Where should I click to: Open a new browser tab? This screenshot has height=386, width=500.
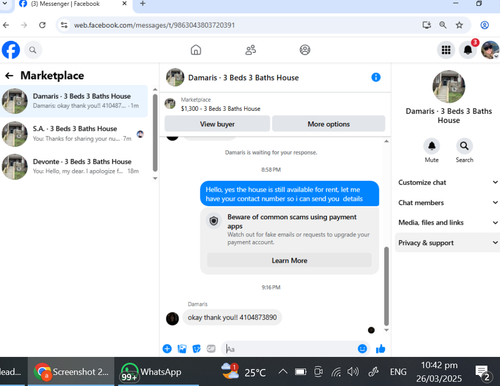(143, 4)
